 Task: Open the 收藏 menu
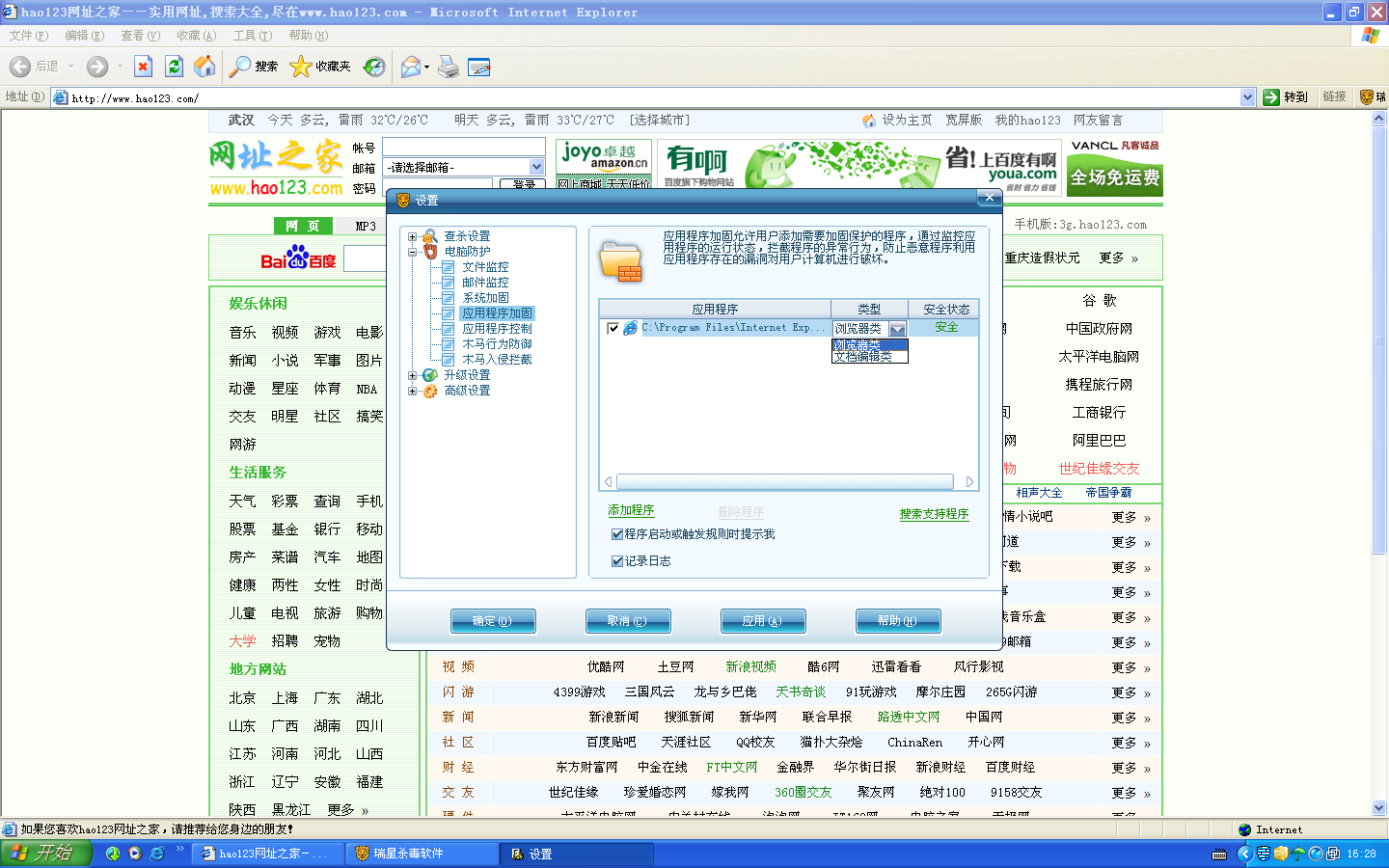pyautogui.click(x=197, y=36)
